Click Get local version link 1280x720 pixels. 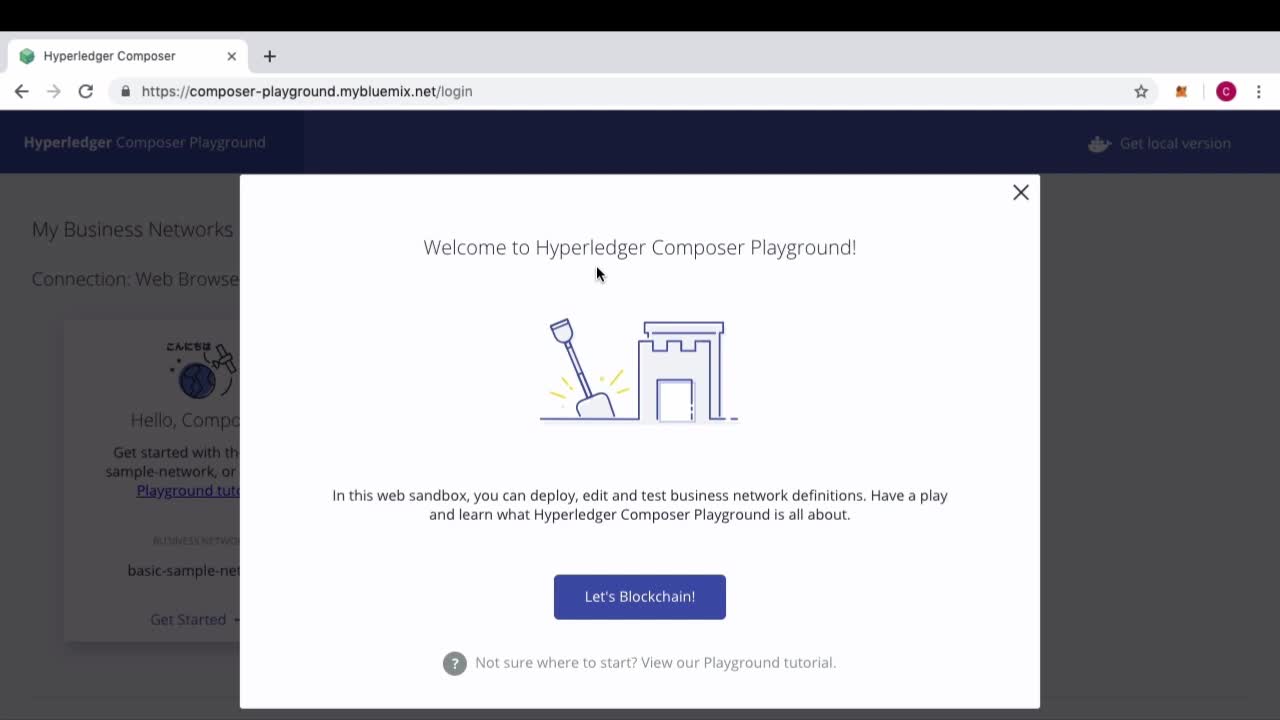point(1175,143)
